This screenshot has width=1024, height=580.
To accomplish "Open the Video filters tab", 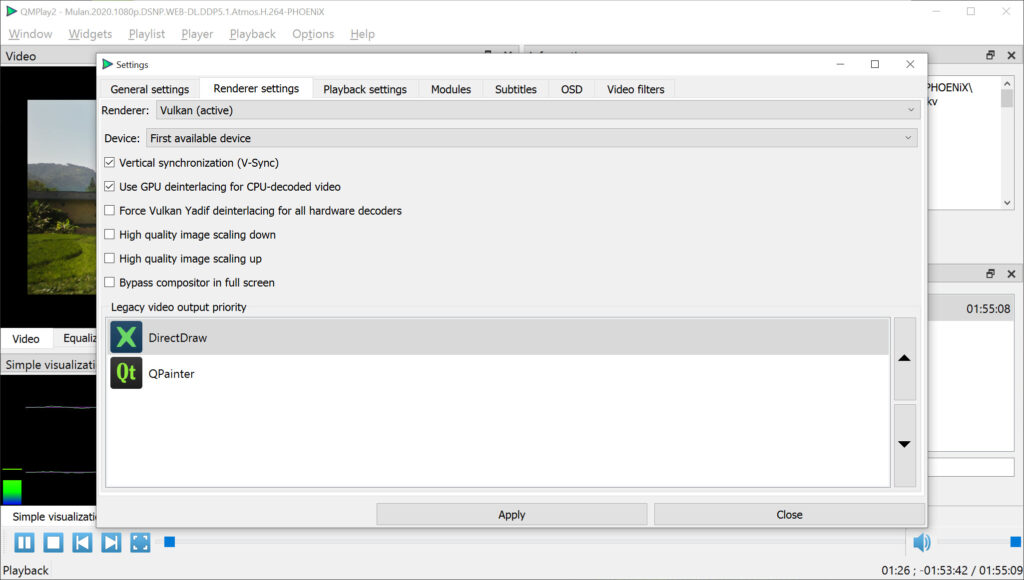I will point(635,89).
